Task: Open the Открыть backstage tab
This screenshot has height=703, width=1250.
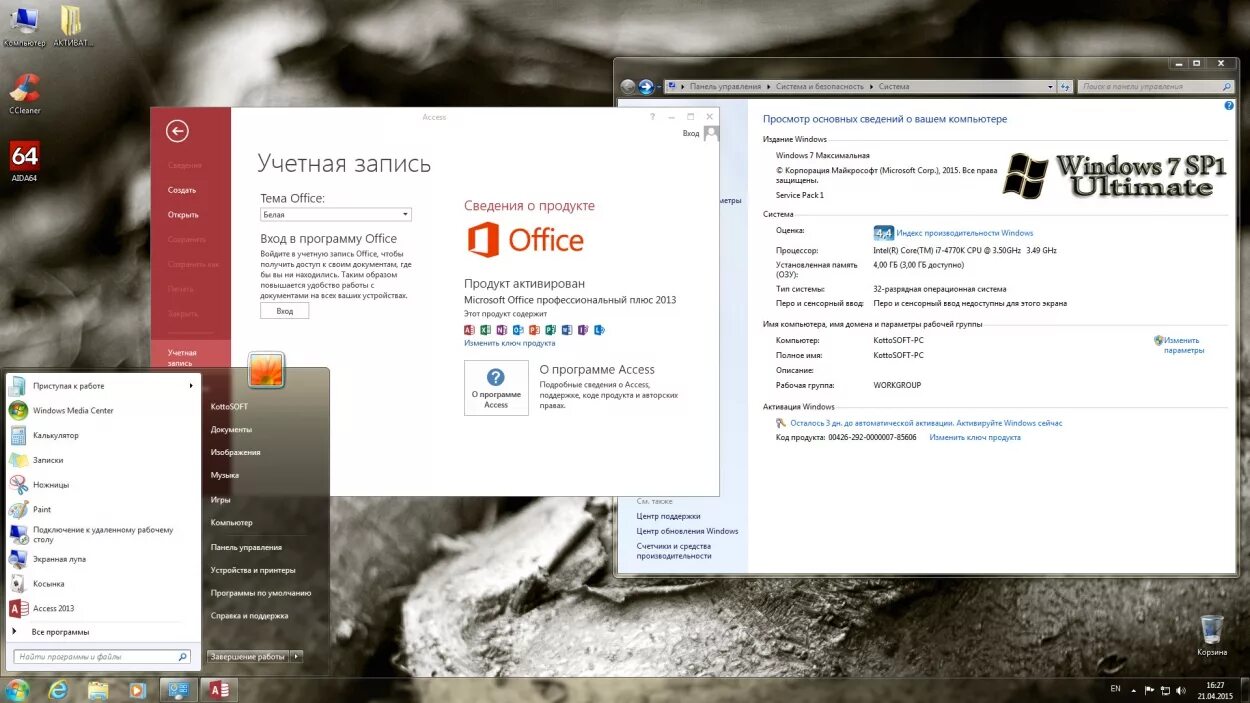Action: [x=183, y=215]
